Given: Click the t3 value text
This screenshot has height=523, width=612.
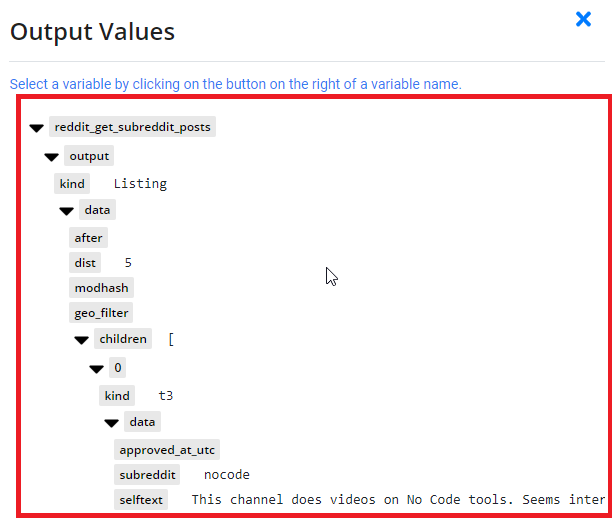Looking at the screenshot, I should click(x=166, y=396).
